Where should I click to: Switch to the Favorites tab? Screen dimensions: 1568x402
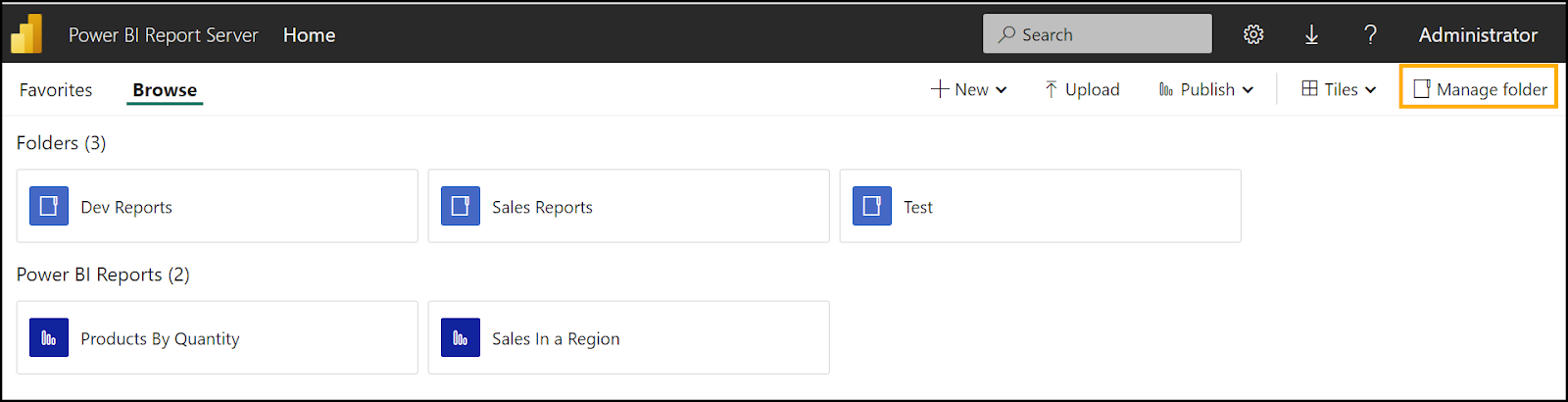[56, 90]
